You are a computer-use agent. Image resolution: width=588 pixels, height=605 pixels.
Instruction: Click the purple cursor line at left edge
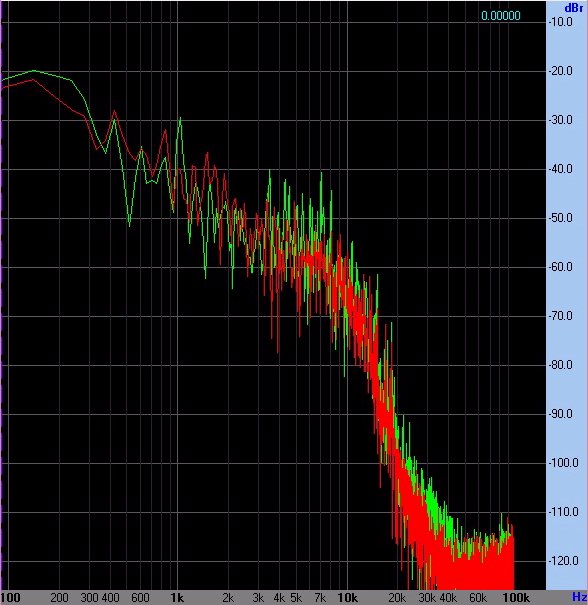[1, 301]
